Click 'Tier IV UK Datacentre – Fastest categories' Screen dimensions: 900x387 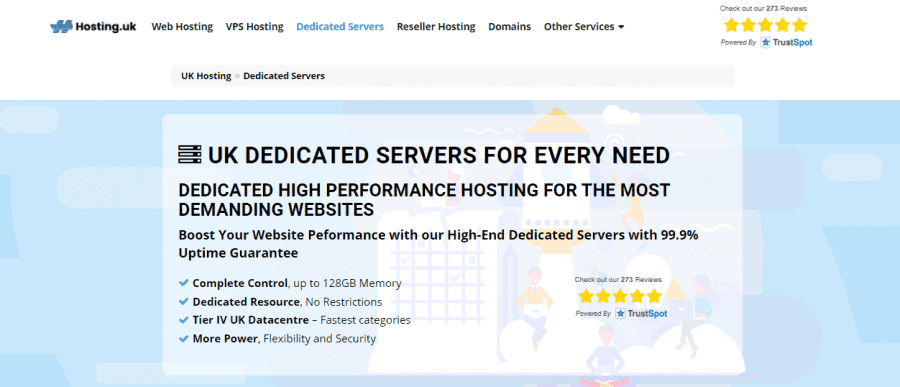pos(301,320)
